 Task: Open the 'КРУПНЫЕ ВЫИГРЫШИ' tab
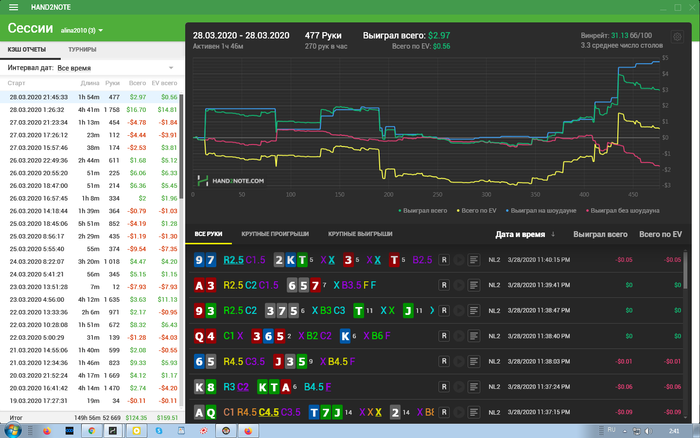tap(360, 234)
